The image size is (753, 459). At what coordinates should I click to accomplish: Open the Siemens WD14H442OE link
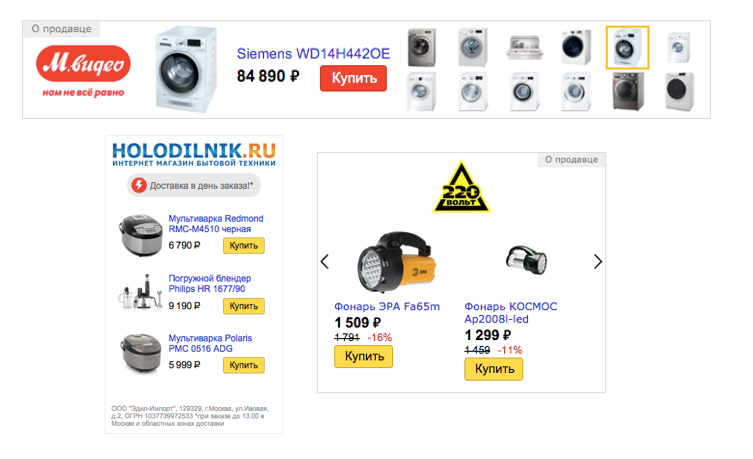313,54
